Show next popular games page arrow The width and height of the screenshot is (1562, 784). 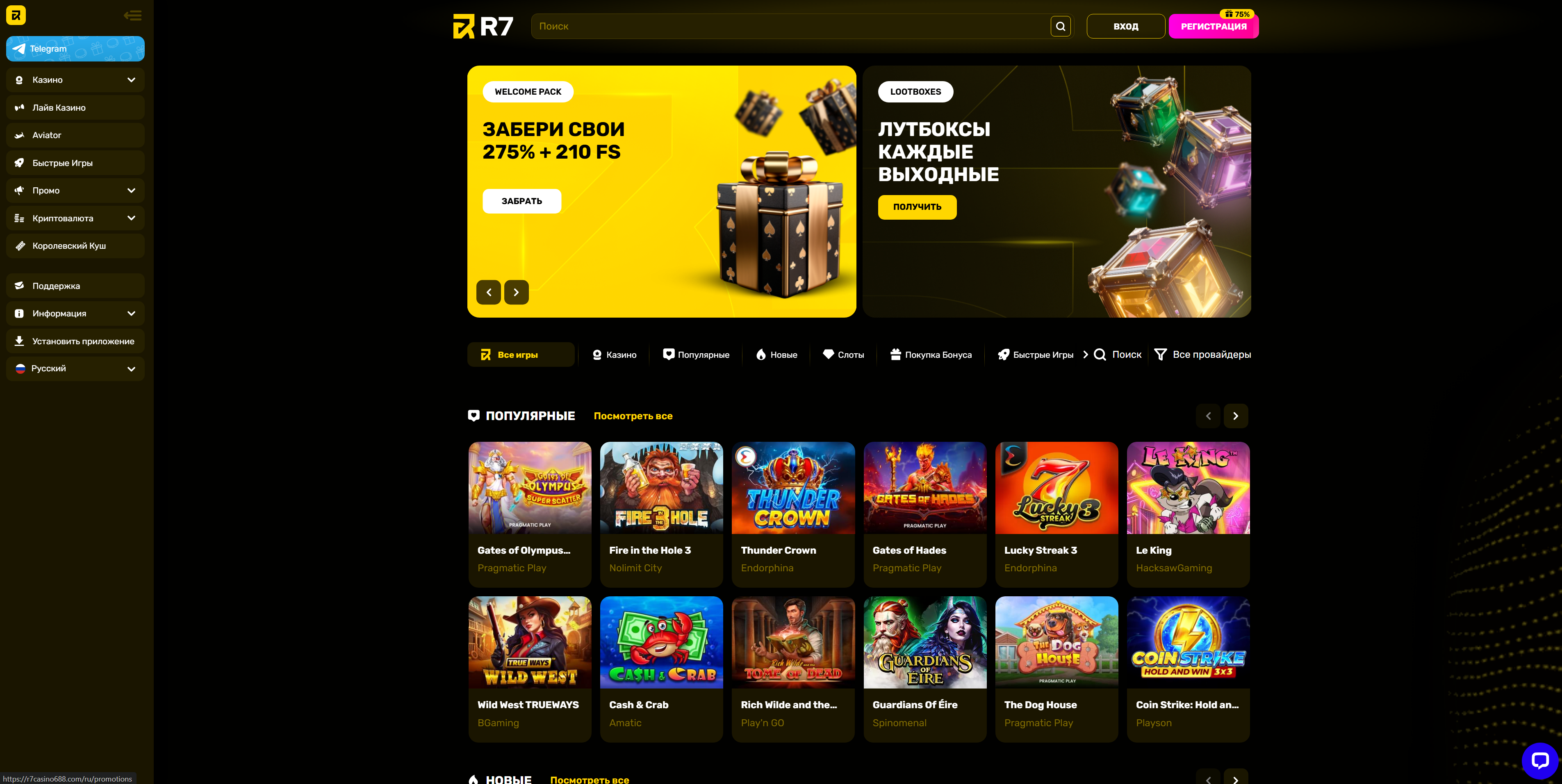click(x=1236, y=416)
